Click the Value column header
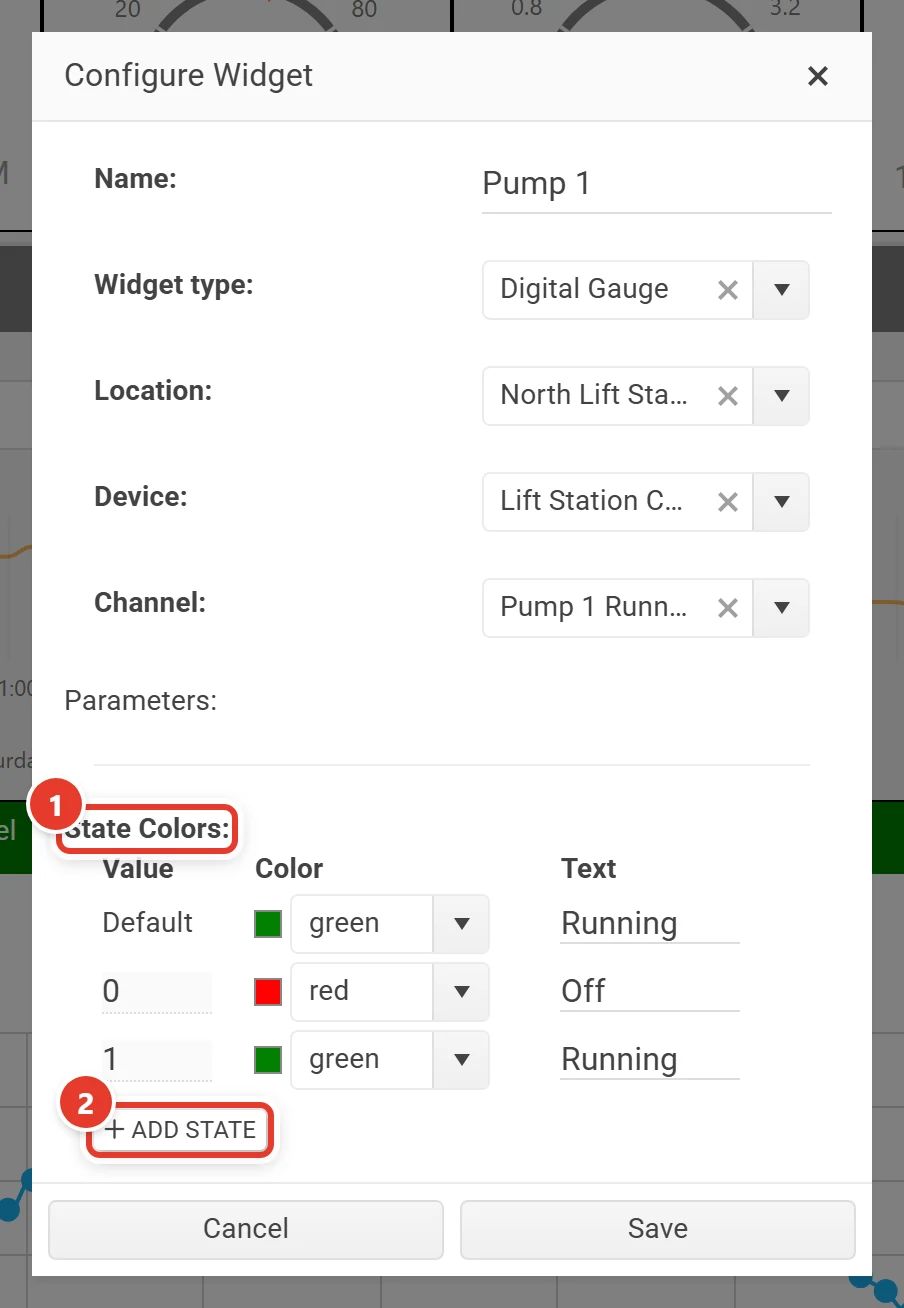 [138, 868]
